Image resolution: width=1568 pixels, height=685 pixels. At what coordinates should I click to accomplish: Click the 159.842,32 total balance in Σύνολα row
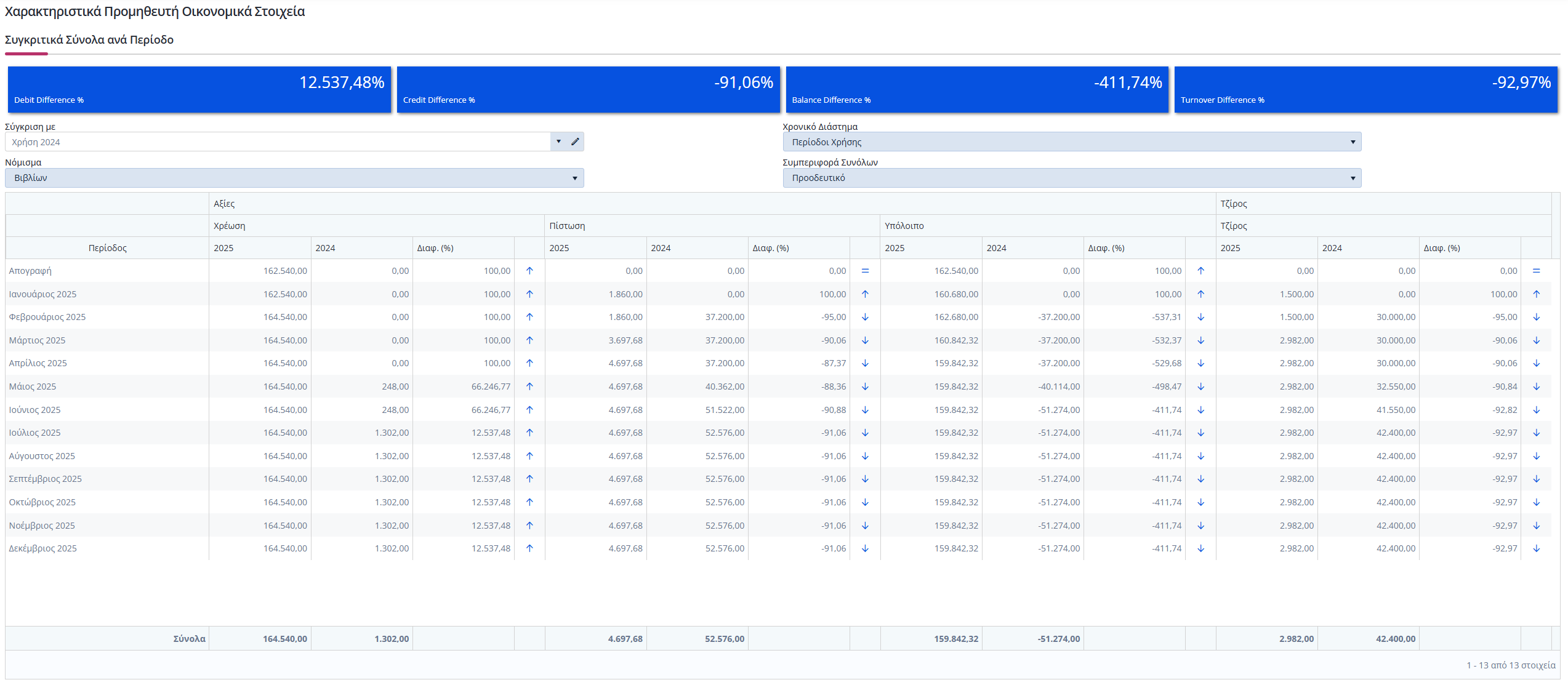pos(956,639)
